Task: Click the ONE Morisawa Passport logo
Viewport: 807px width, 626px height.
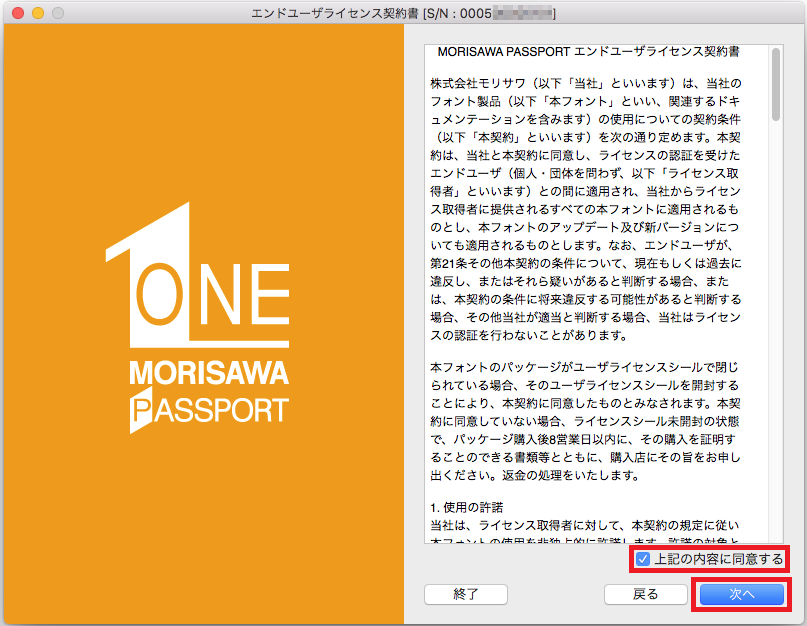Action: (198, 318)
